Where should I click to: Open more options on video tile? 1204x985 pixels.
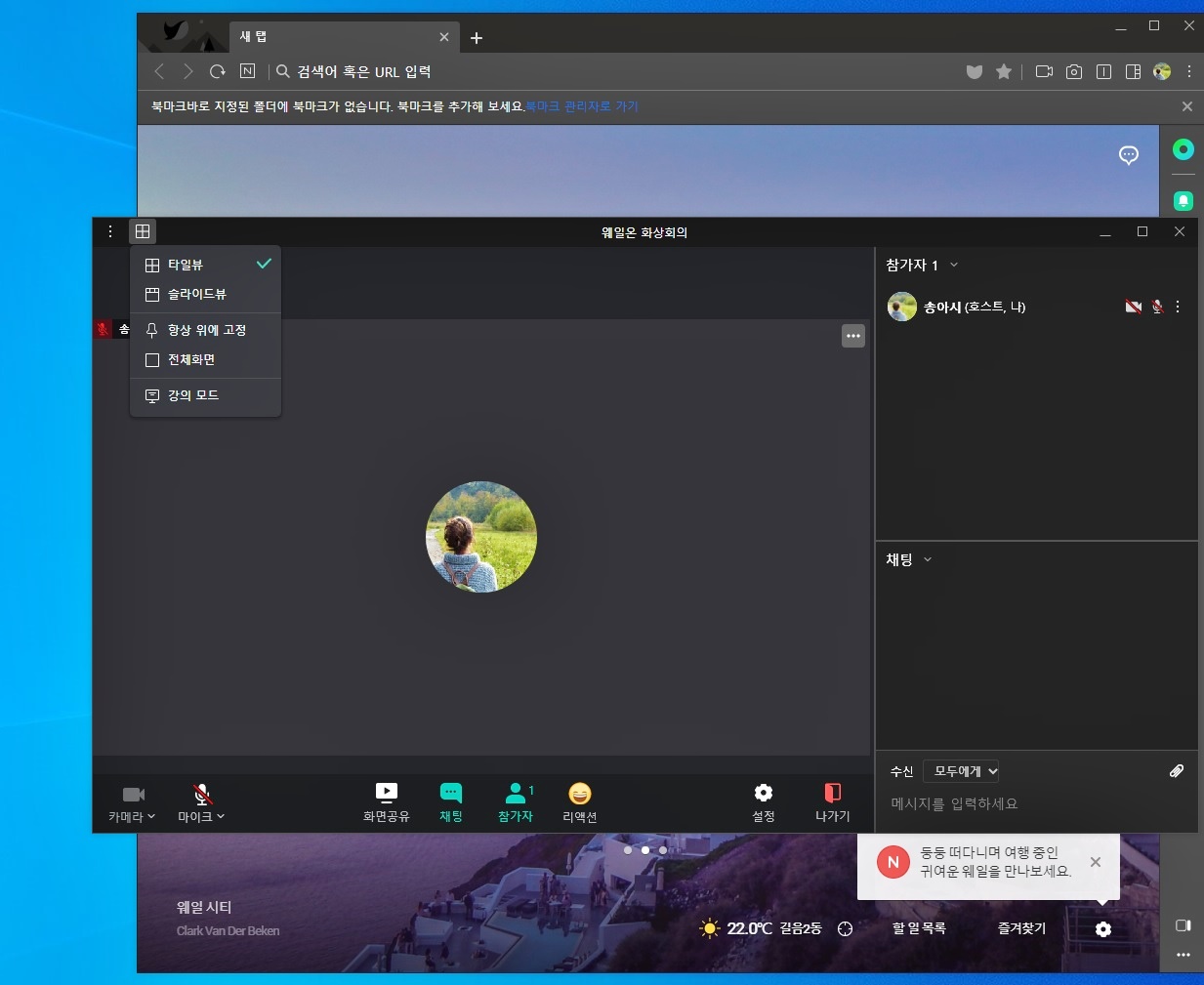pyautogui.click(x=853, y=336)
